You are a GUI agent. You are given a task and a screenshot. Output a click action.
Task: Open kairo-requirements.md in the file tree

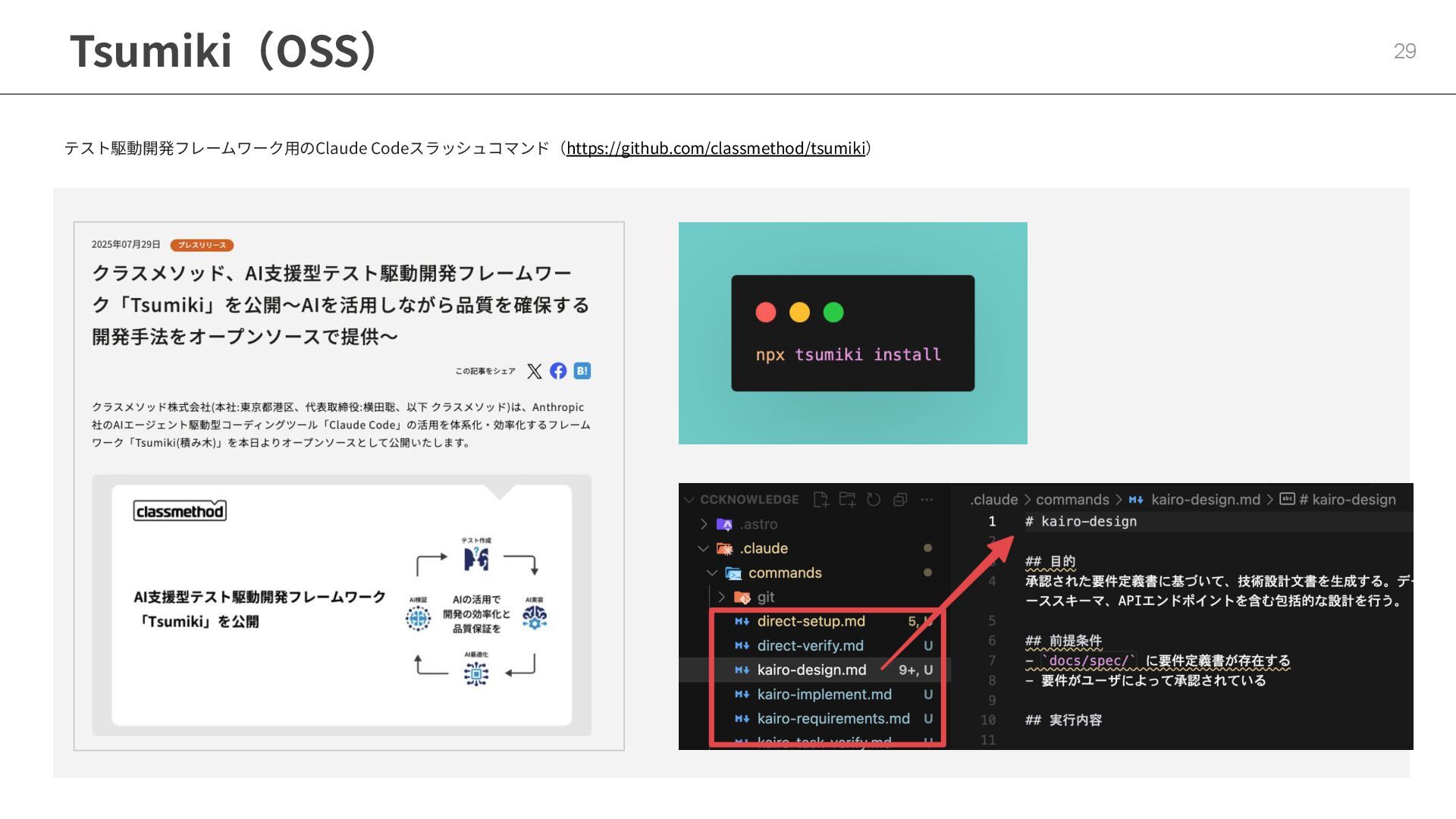point(833,718)
